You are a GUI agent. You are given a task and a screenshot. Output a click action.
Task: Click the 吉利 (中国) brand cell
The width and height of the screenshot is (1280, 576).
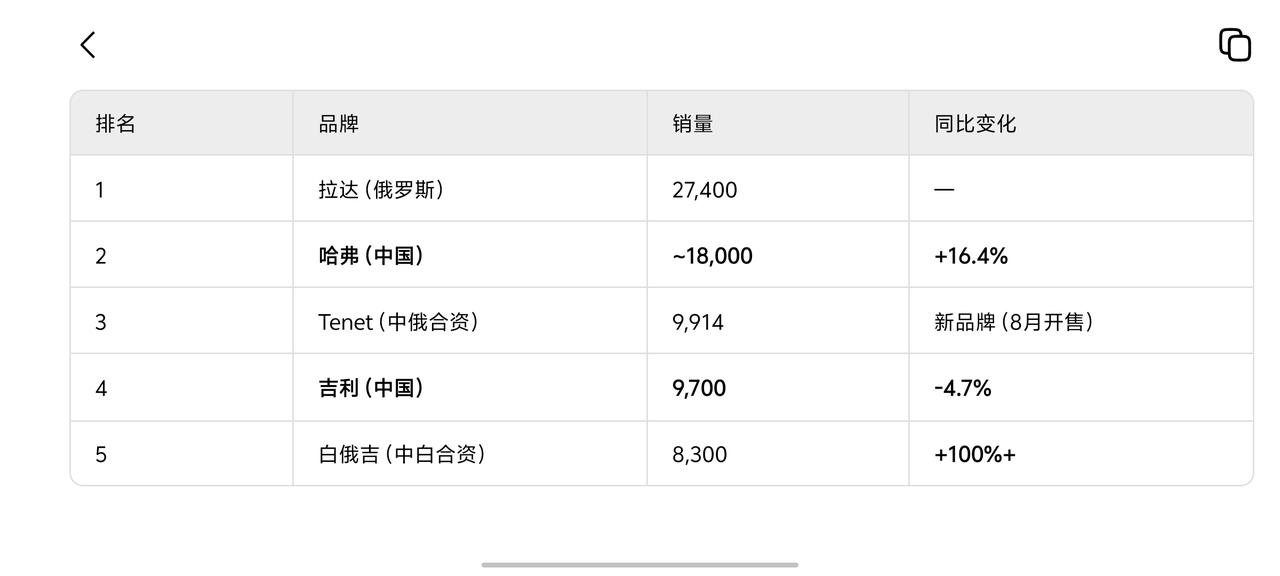372,388
